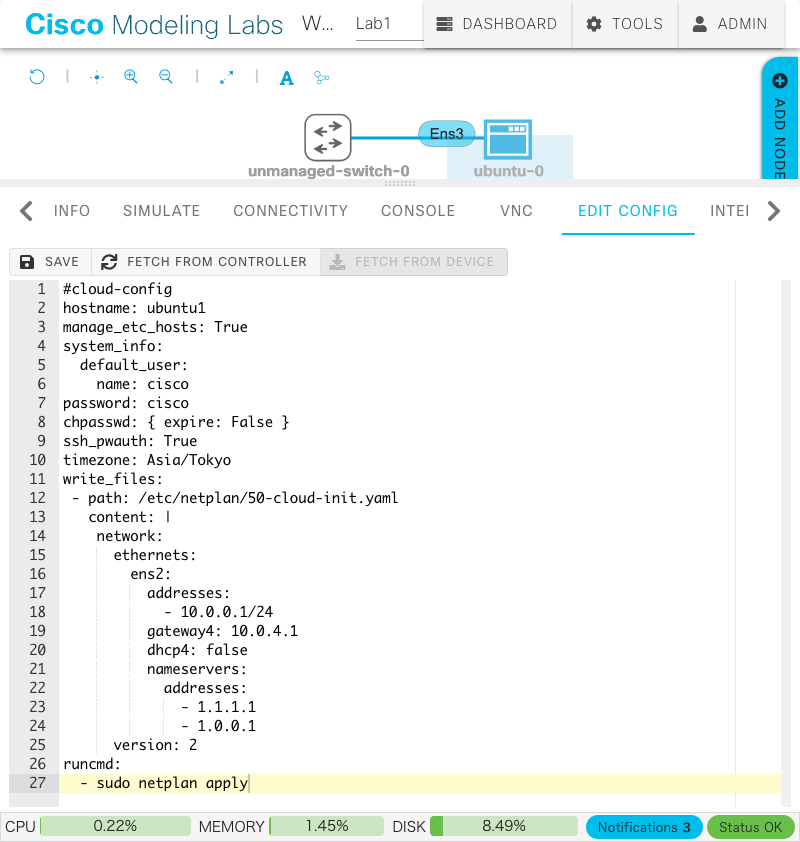Screen dimensions: 800x842
Task: Edit the Lab1 lab title field
Action: [389, 24]
